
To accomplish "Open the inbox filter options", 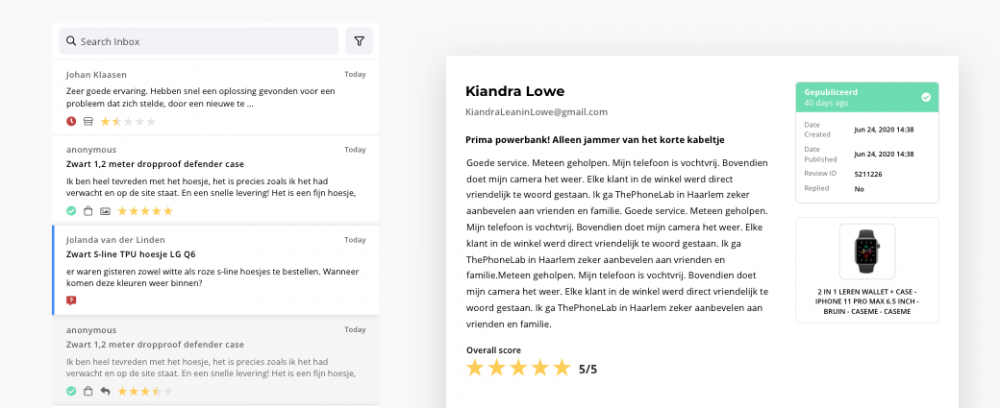I will (x=359, y=41).
